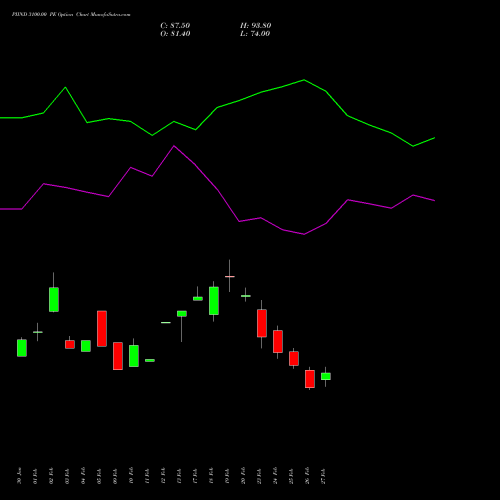500x500 pixels.
Task: Click the green candle above 27 Feb
Action: pyautogui.click(x=326, y=376)
